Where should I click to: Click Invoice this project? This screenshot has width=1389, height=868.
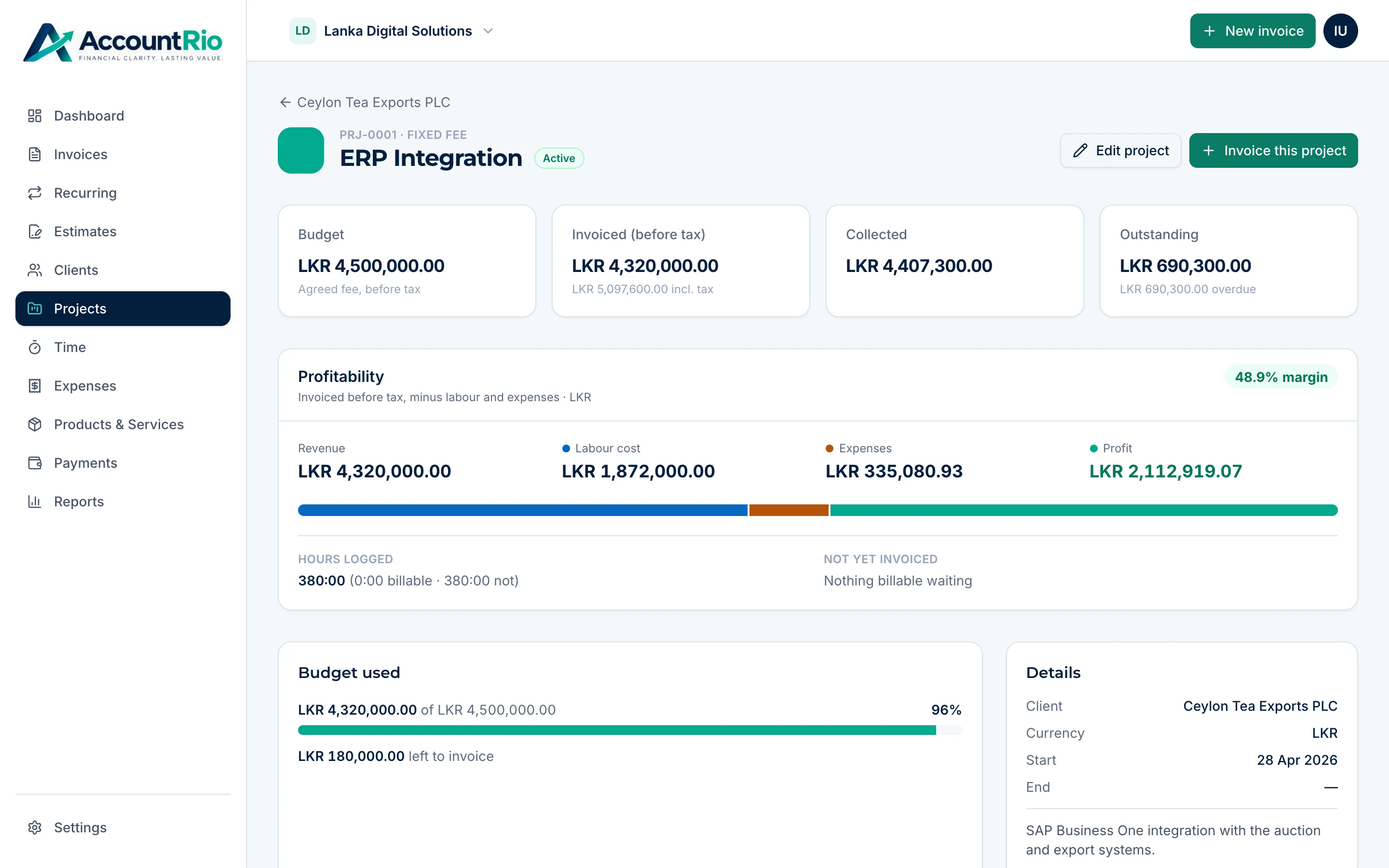[x=1273, y=150]
